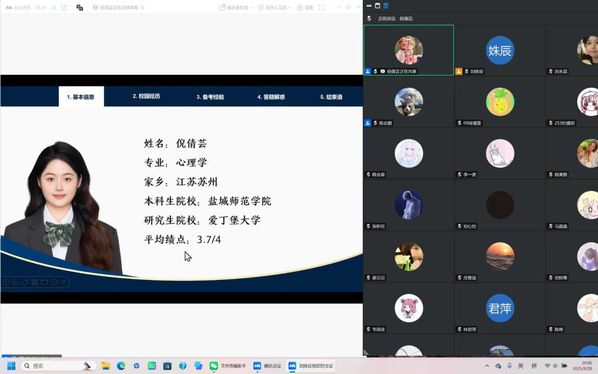
Task: Open the 设置 gear icon in the meeting toolbar
Action: 305,8
